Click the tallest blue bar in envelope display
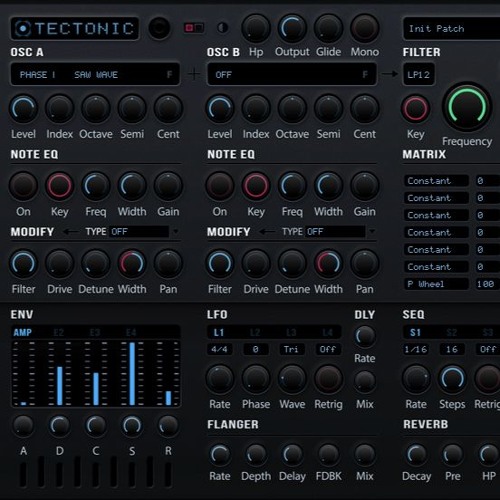Viewport: 500px width, 500px height. [132, 373]
